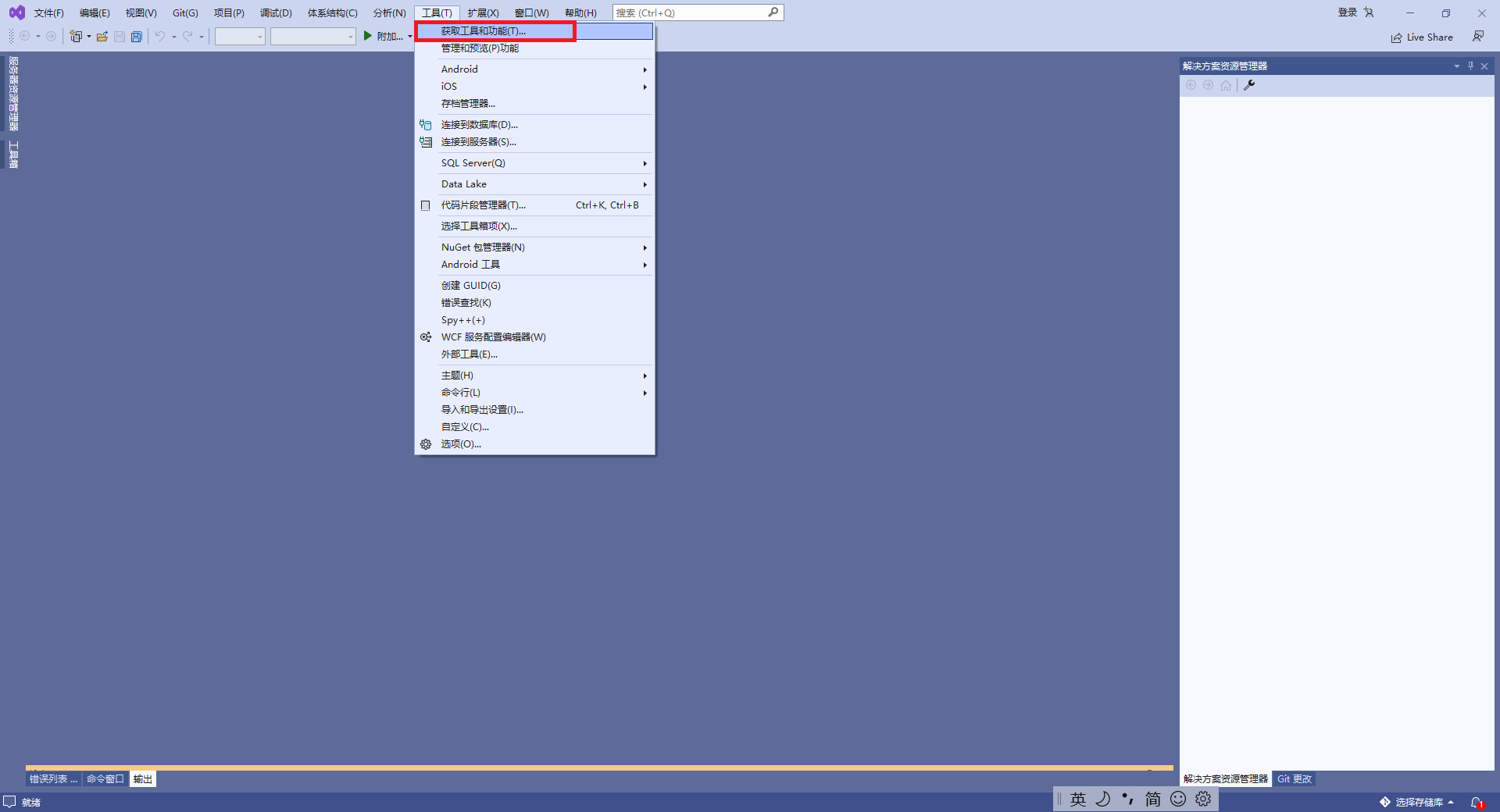Select Spy++(+) menu item

(535, 320)
